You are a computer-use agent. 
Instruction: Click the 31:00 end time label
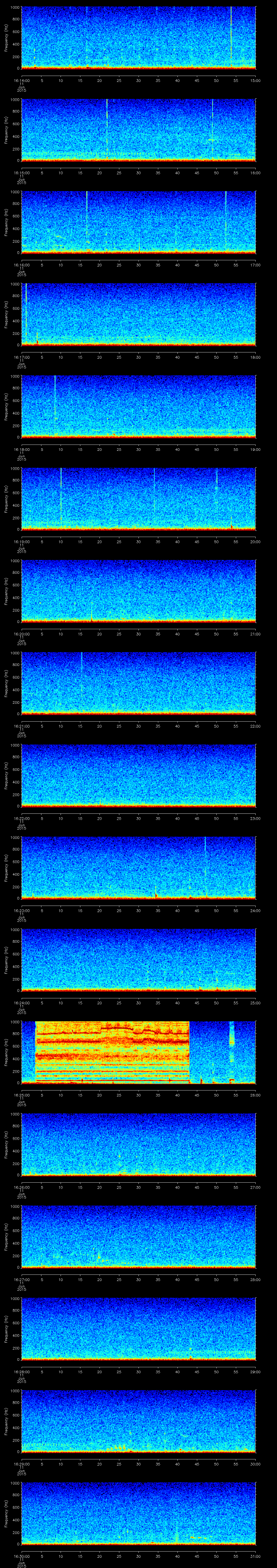256,1556
